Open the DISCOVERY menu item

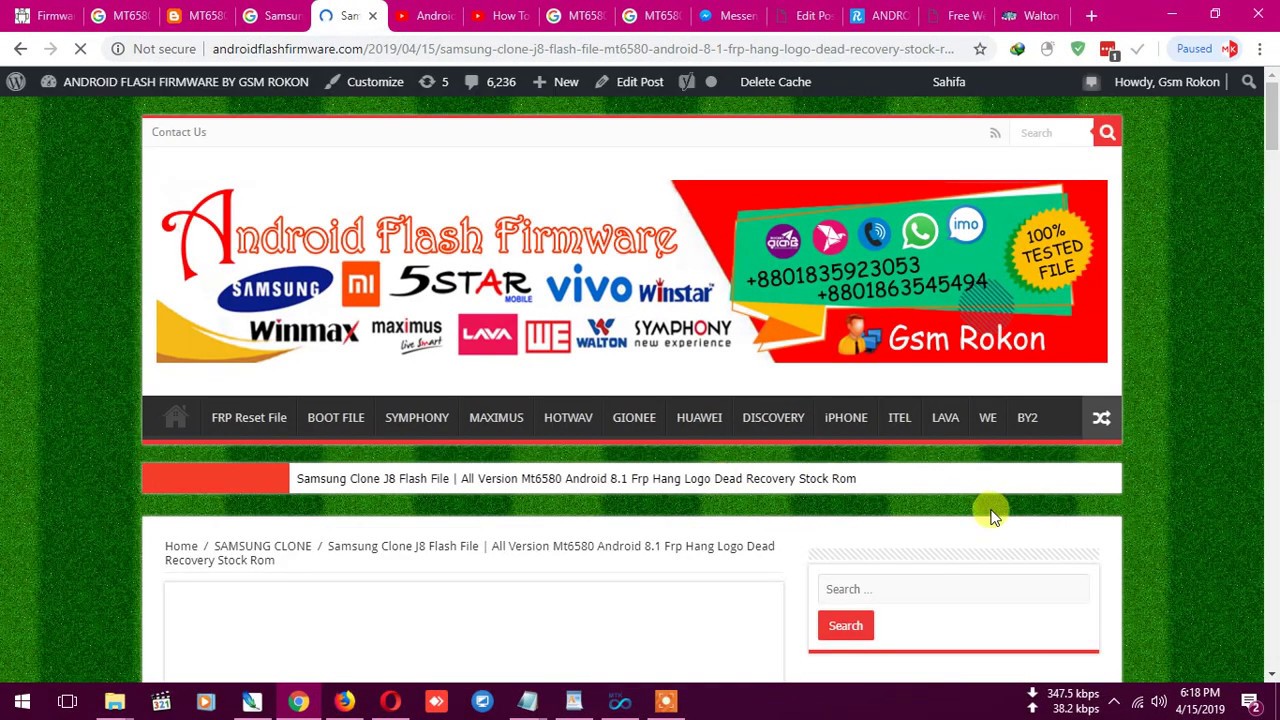click(773, 417)
